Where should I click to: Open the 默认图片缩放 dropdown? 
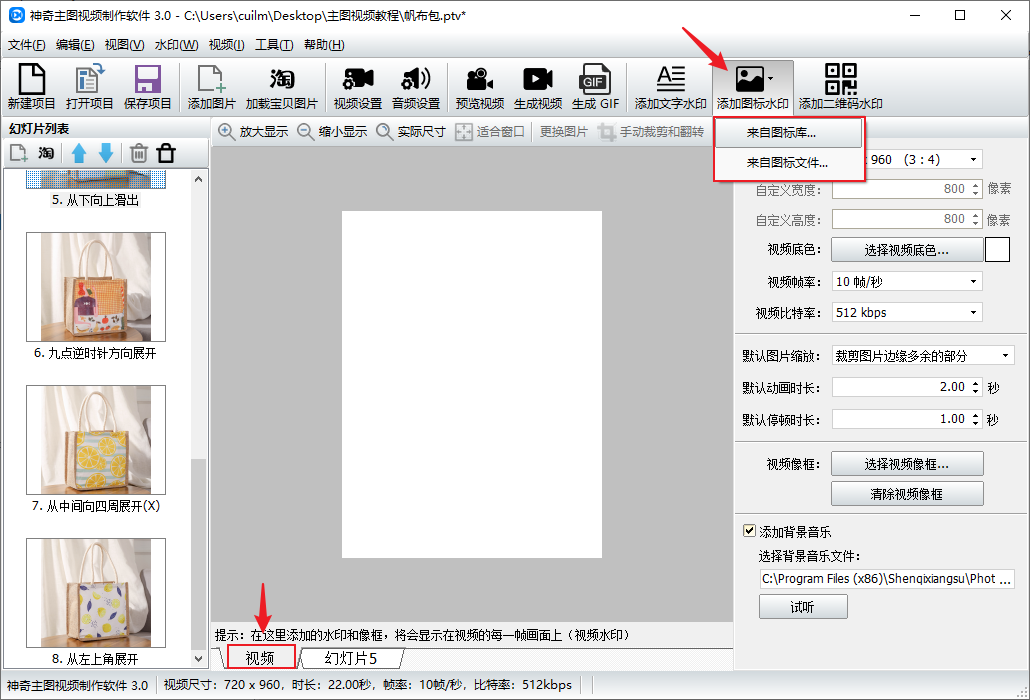922,356
